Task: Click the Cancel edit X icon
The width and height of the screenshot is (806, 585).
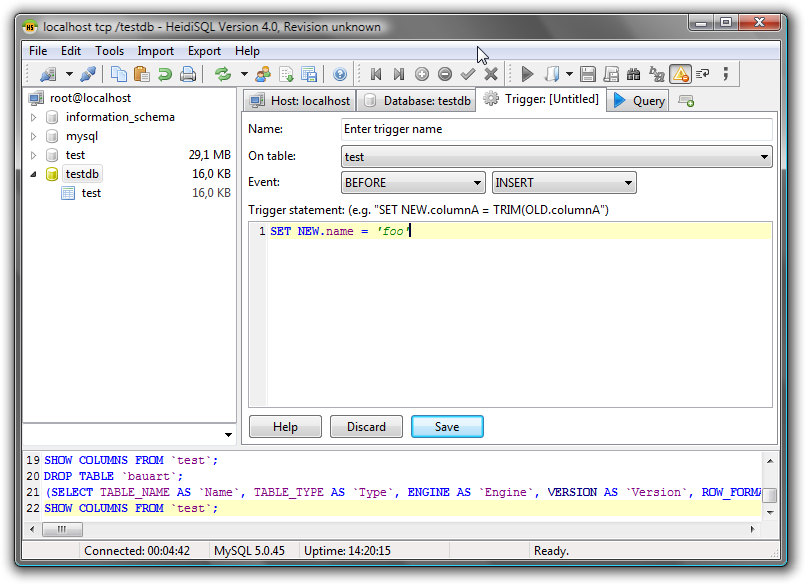Action: click(491, 75)
